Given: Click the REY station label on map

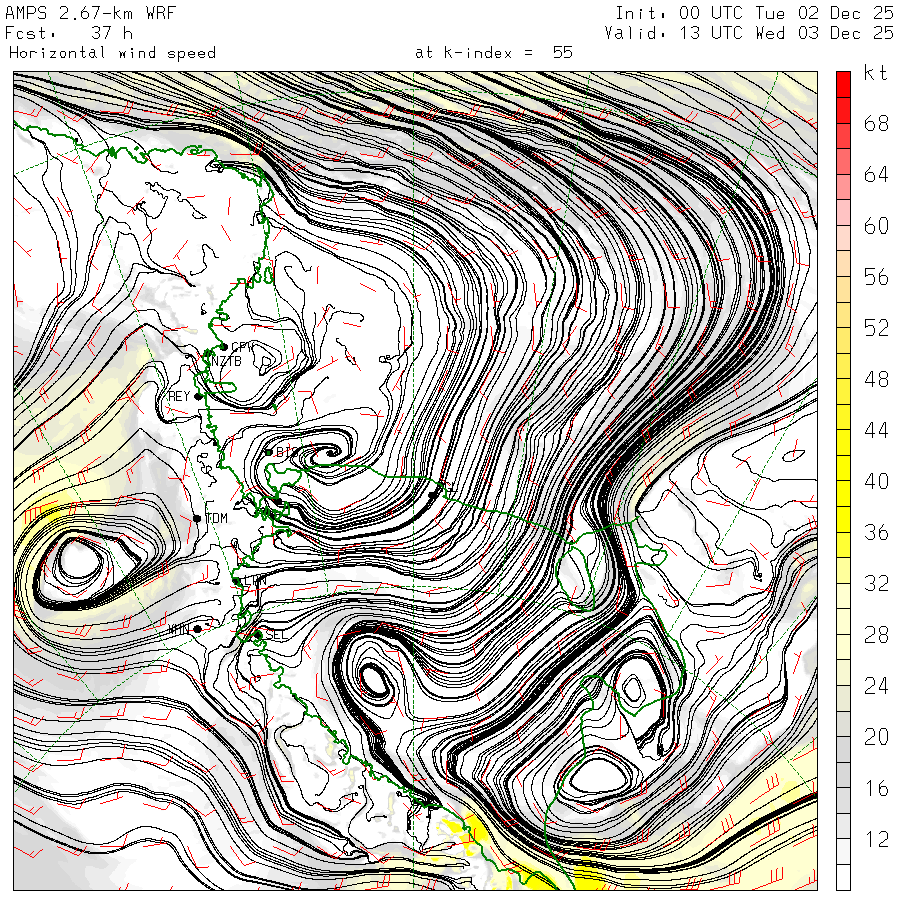Looking at the screenshot, I should 179,396.
